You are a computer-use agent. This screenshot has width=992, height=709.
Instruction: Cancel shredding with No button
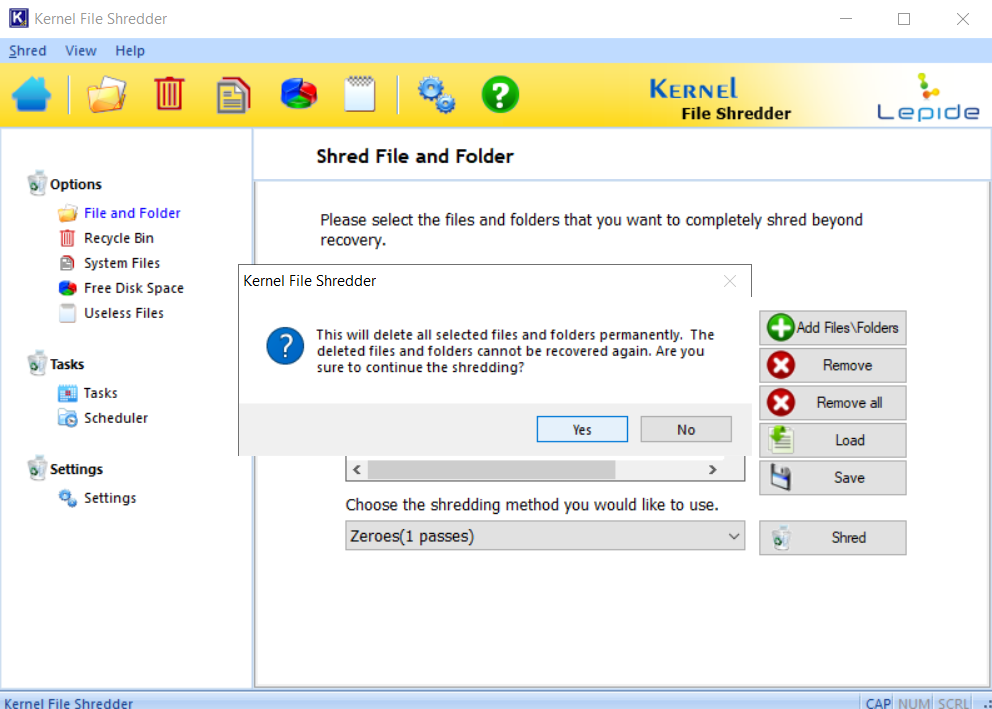point(686,429)
